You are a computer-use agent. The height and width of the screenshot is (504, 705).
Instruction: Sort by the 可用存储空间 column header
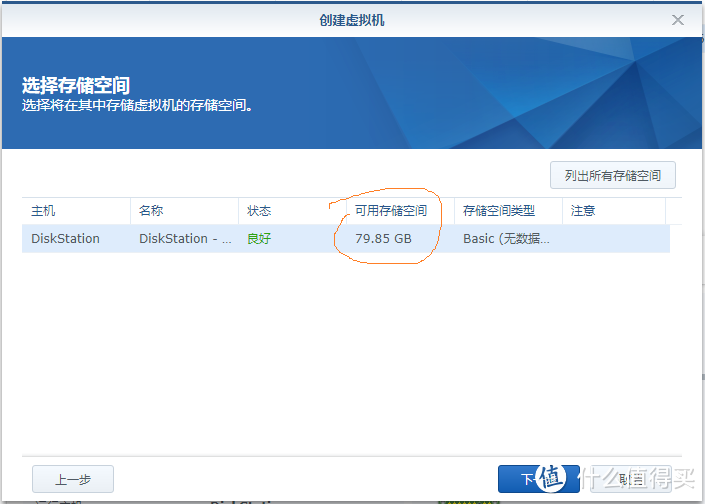[x=391, y=211]
